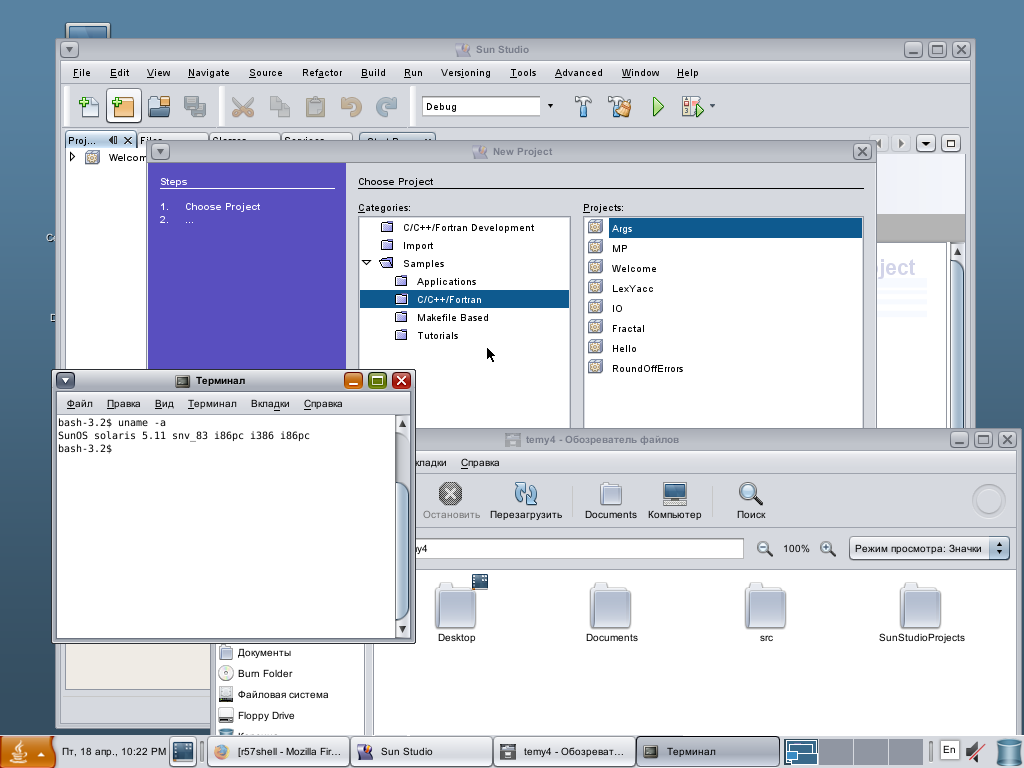
Task: Click the Build Main Project hammer icon
Action: tap(583, 106)
